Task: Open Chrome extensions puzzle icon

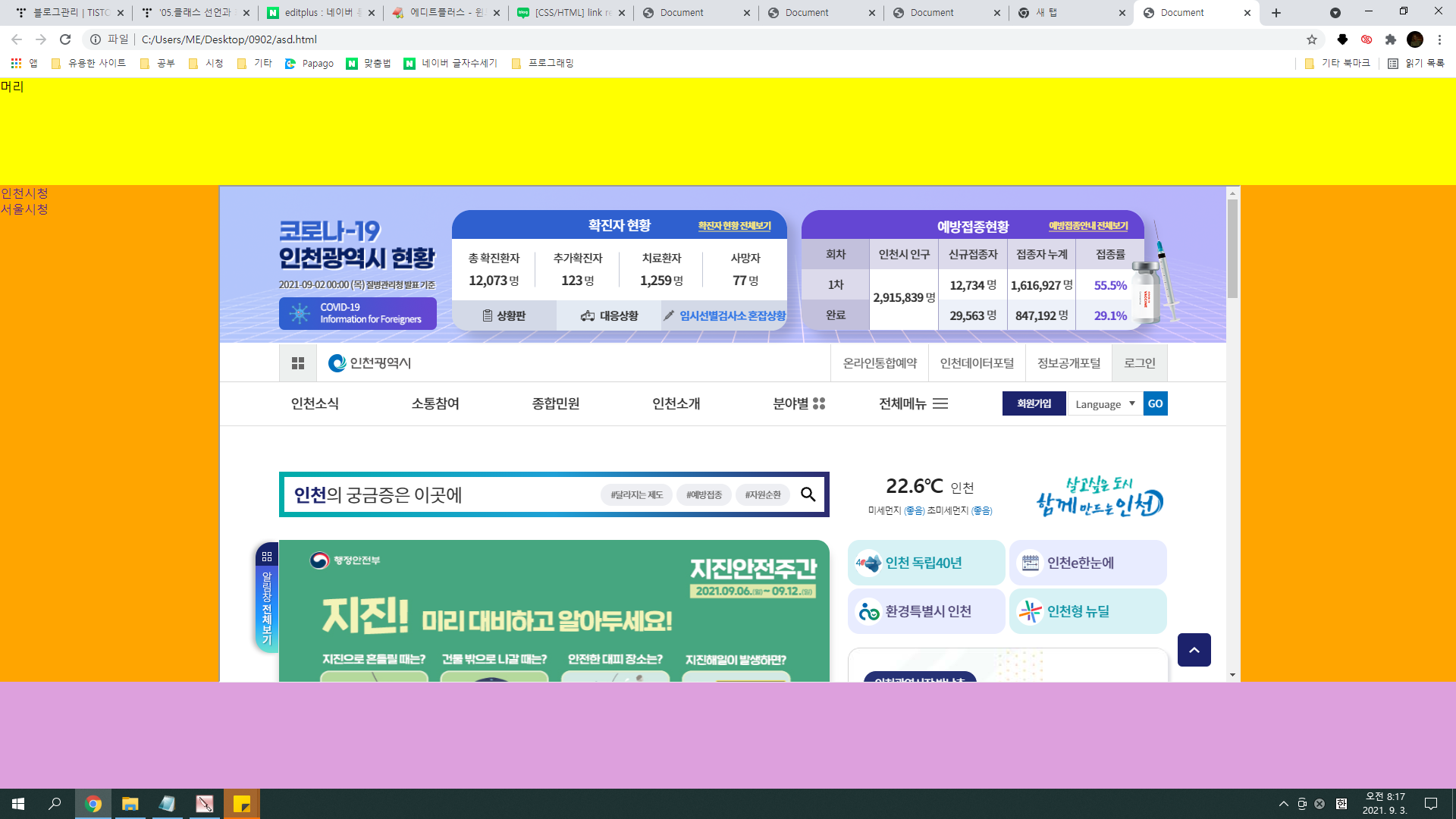Action: tap(1390, 39)
